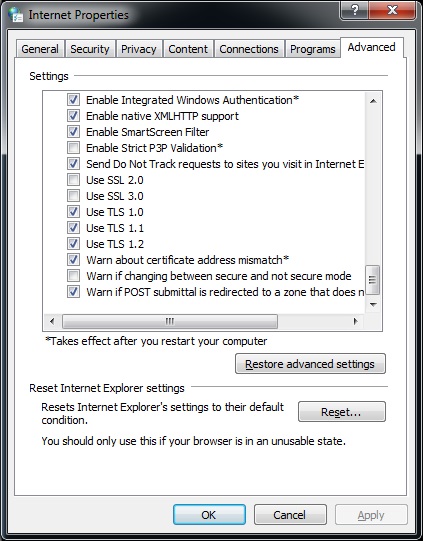Click the horizontal scroll right arrow
The image size is (423, 541).
(356, 322)
